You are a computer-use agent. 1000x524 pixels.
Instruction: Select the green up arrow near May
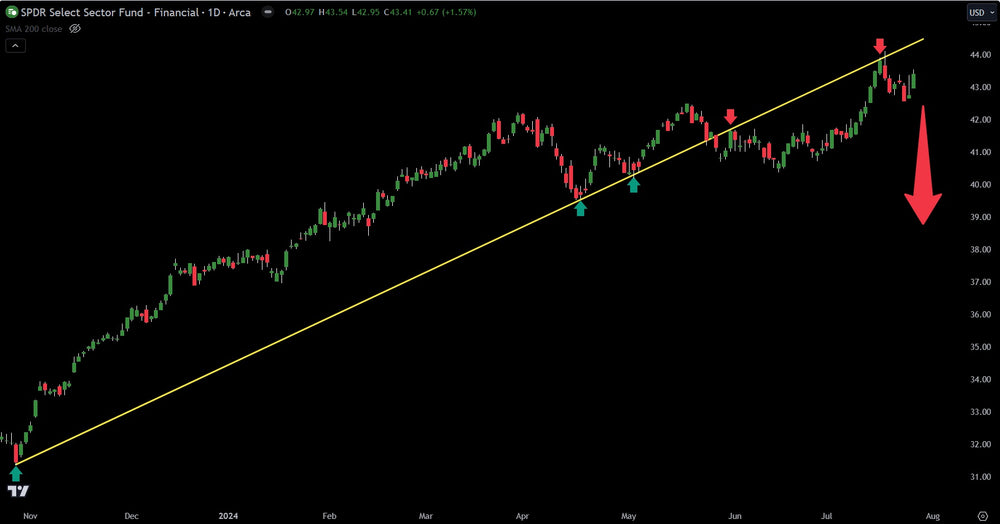click(633, 184)
